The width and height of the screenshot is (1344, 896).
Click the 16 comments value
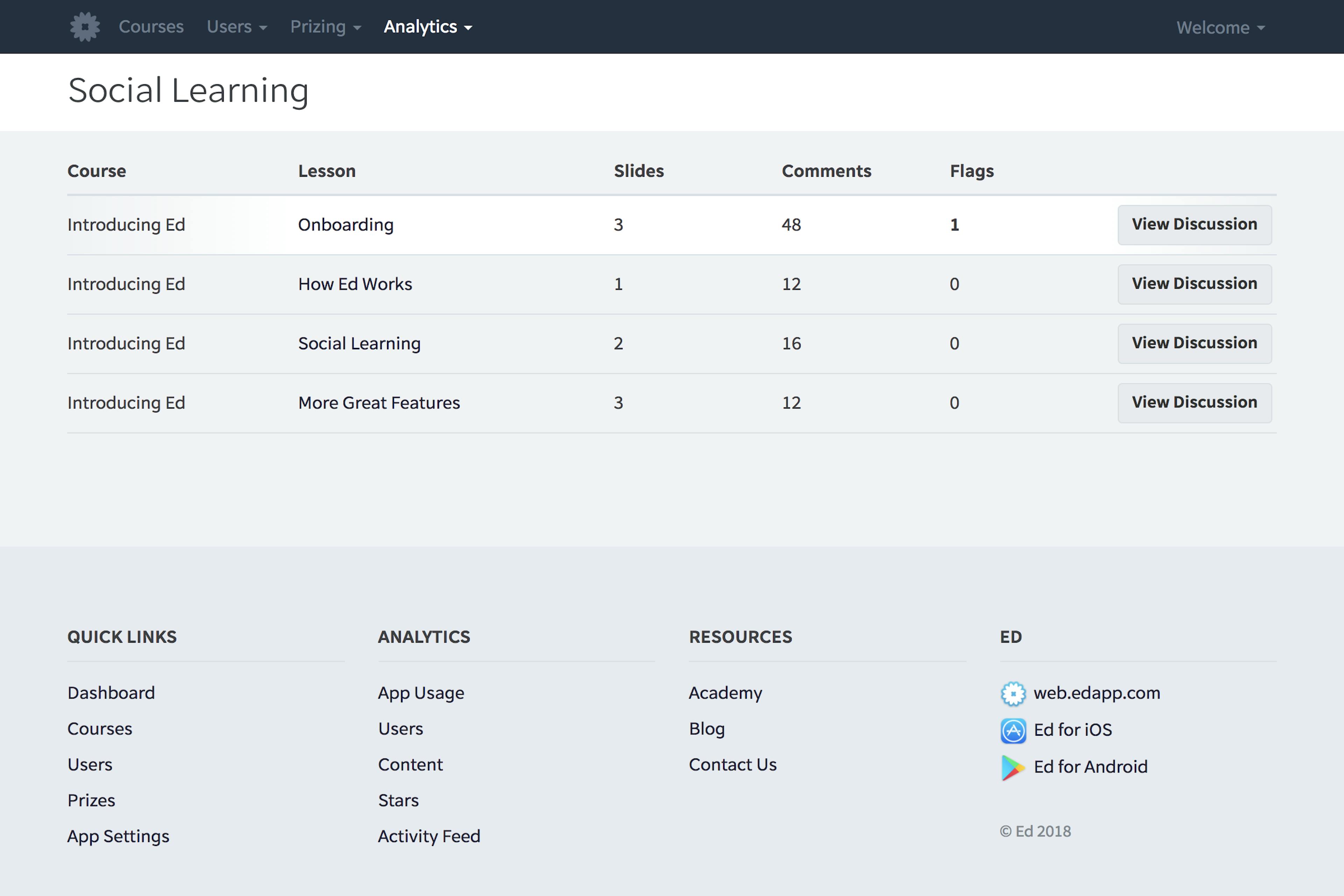[x=791, y=343]
